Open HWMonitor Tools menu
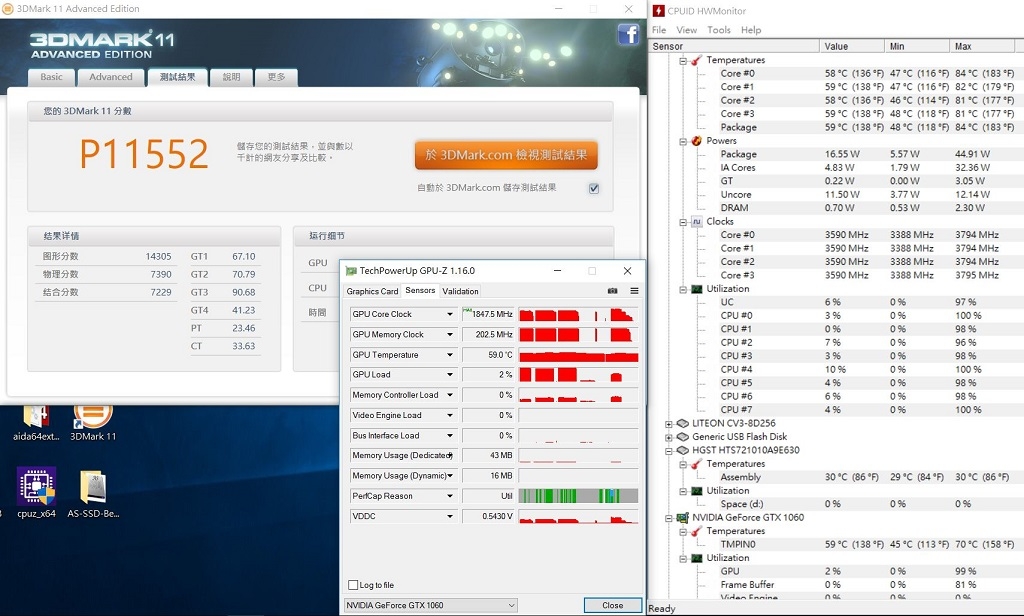 tap(718, 30)
